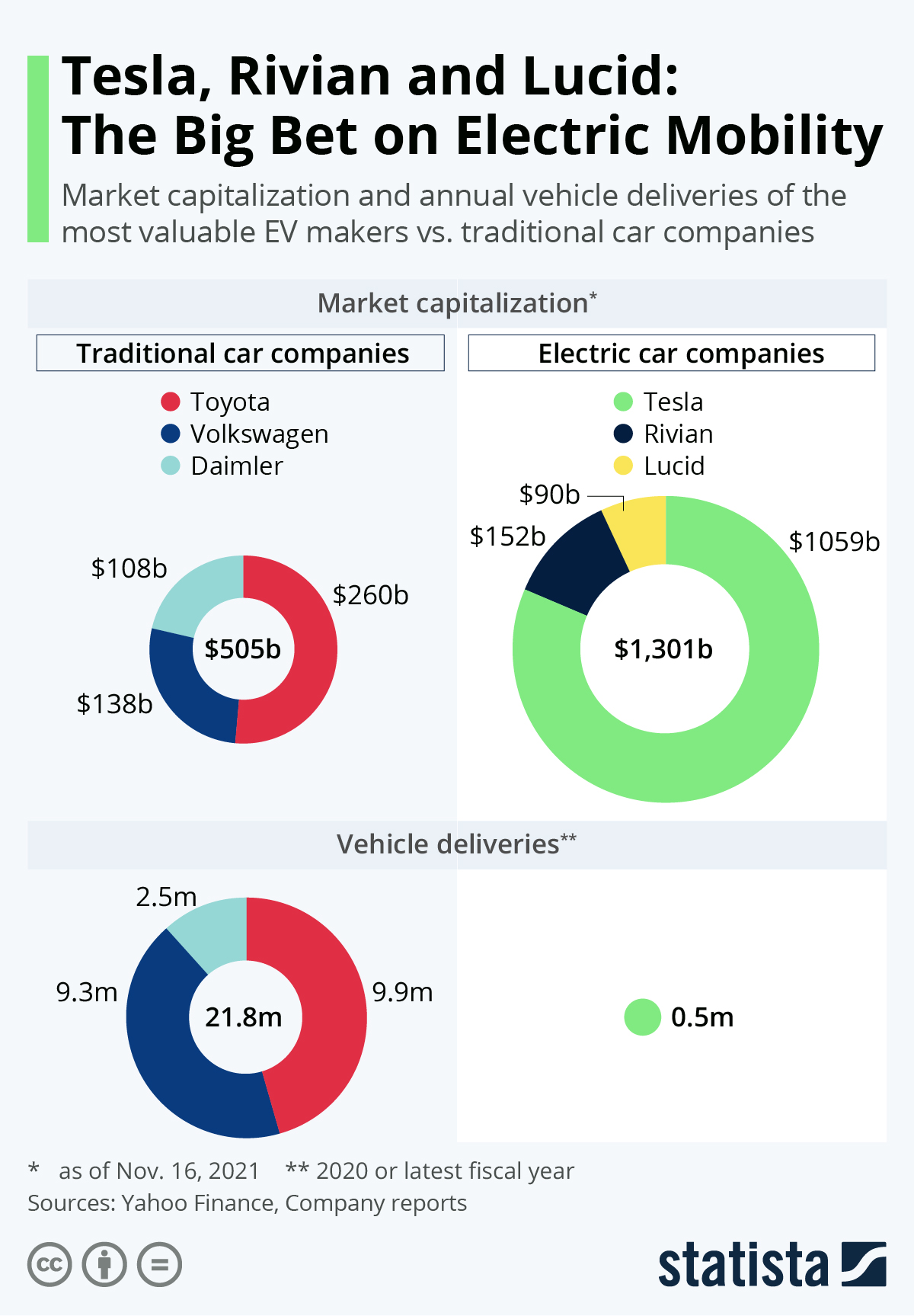Select the Traditional car companies header box
914x1316 pixels.
click(x=241, y=354)
